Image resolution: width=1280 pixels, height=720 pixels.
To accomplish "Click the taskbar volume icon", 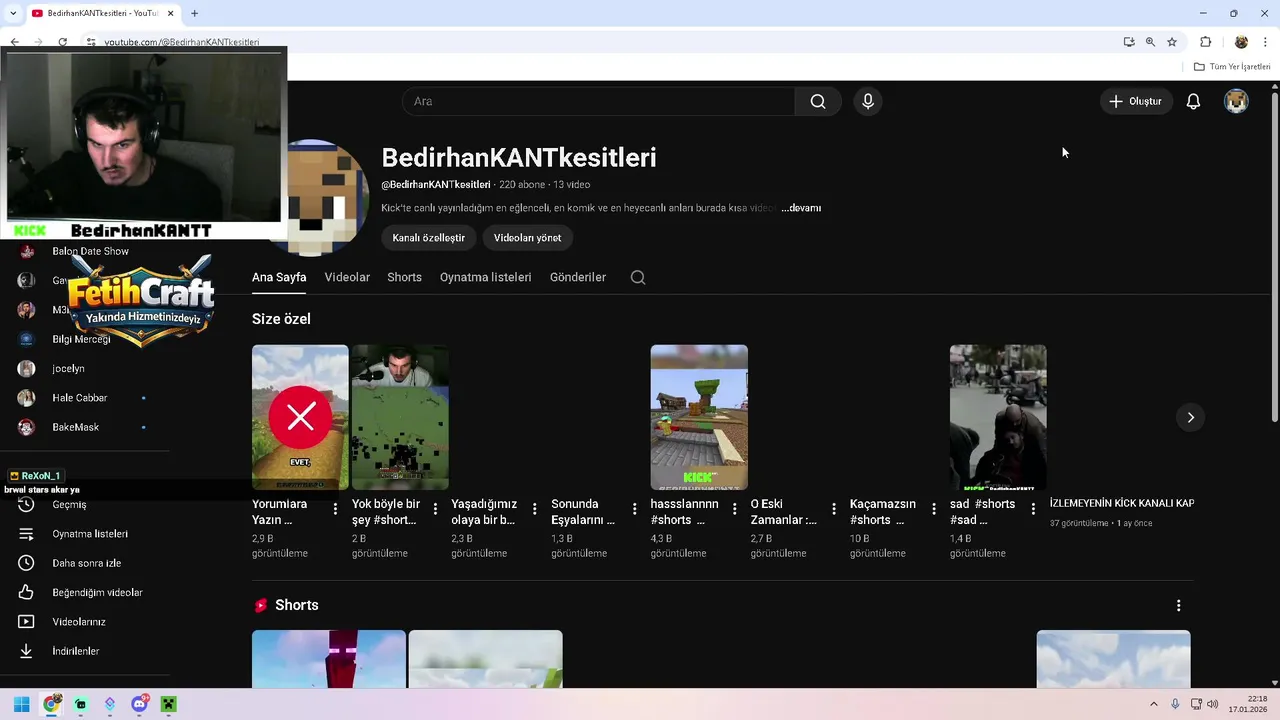I will 1213,704.
